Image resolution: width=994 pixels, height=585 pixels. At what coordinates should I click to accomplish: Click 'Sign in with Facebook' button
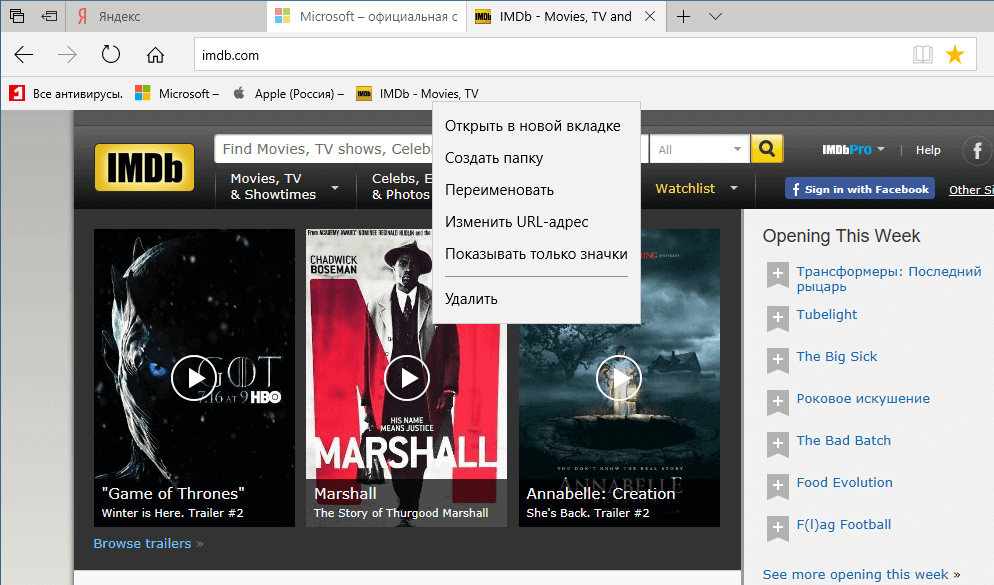859,188
